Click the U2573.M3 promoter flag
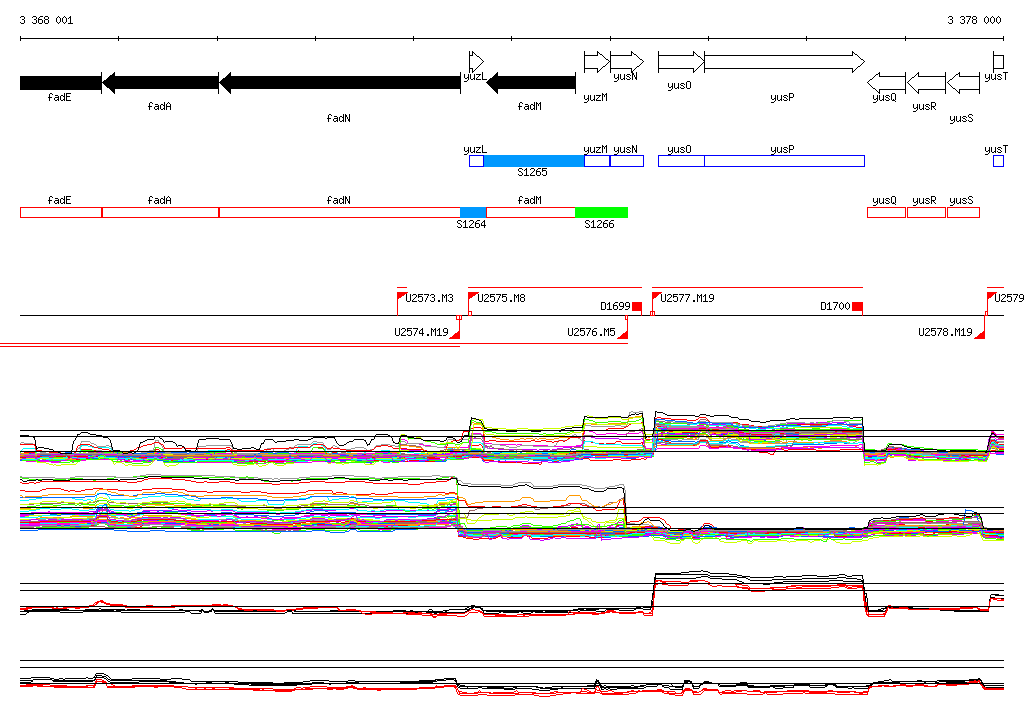This screenshot has height=714, width=1024. [x=402, y=297]
